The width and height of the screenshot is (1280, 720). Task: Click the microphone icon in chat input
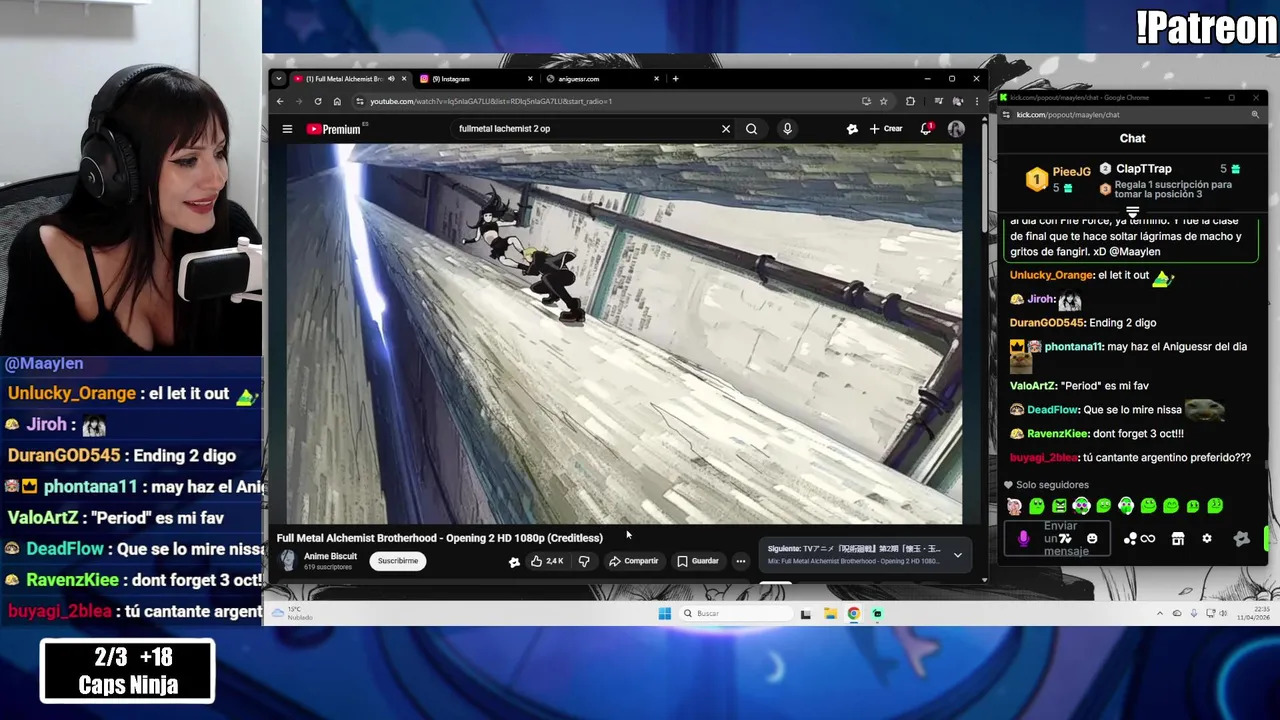(x=1023, y=538)
